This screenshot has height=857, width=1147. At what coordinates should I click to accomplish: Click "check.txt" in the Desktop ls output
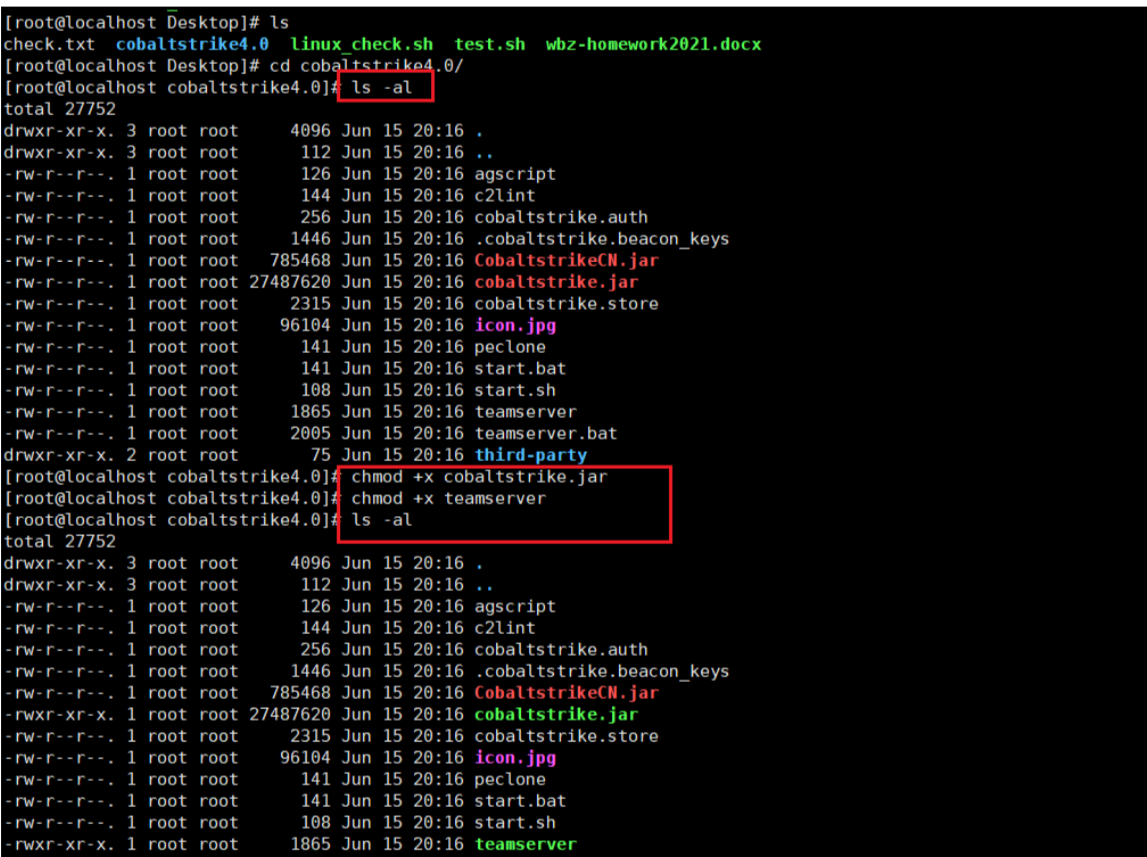point(49,44)
